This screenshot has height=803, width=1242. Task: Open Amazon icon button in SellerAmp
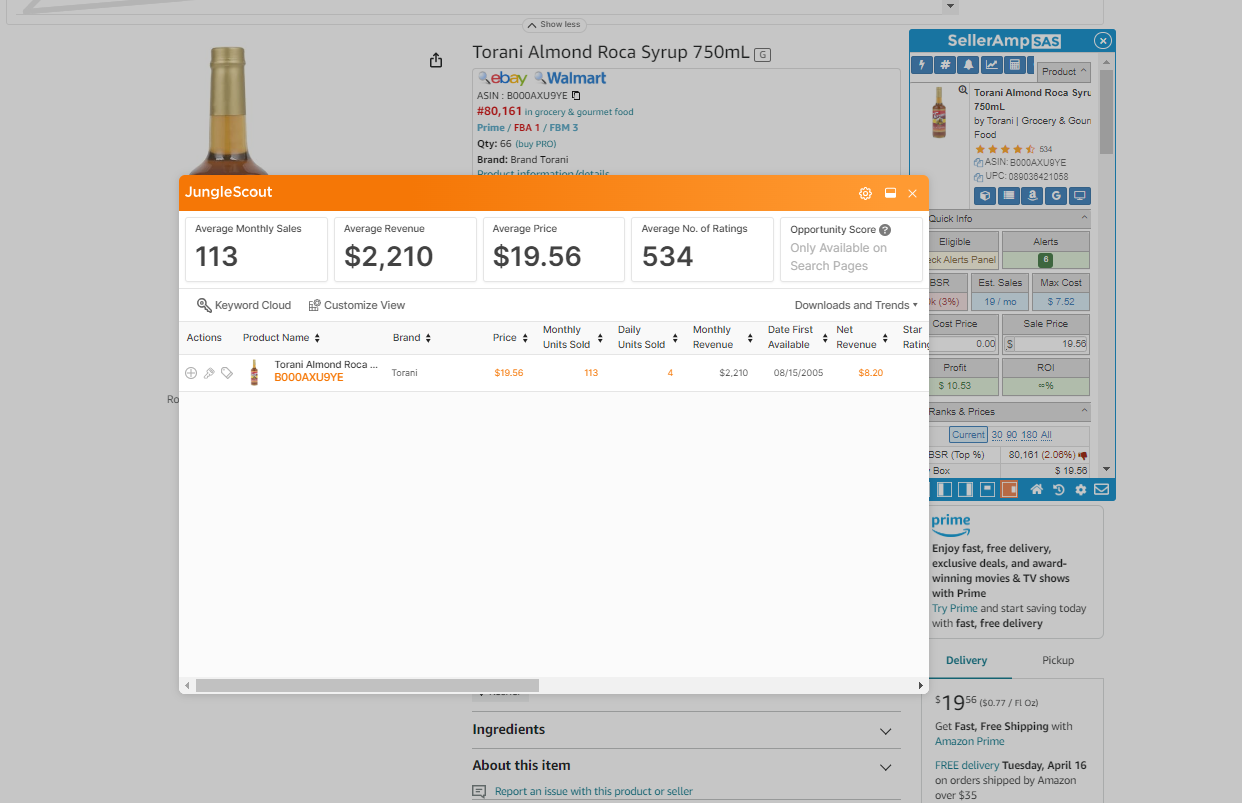[1032, 196]
